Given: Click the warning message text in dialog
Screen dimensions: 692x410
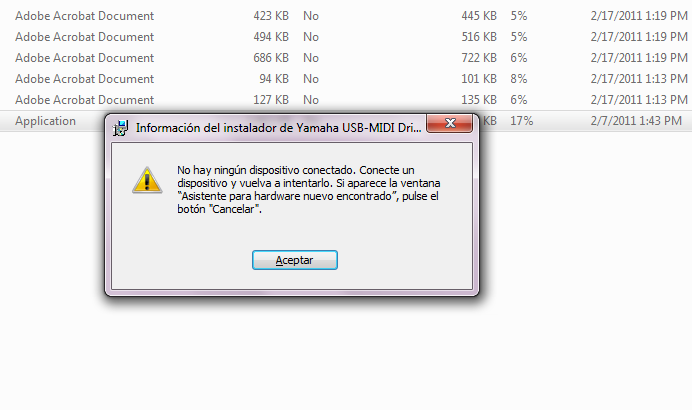Looking at the screenshot, I should tap(308, 189).
